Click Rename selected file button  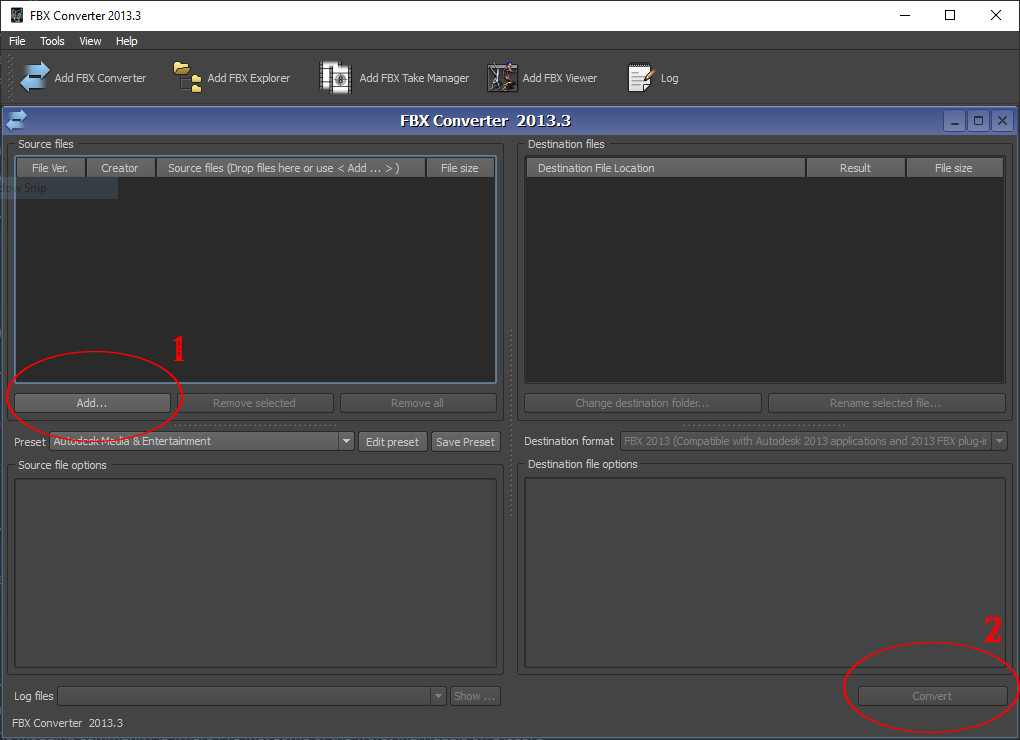click(x=886, y=403)
